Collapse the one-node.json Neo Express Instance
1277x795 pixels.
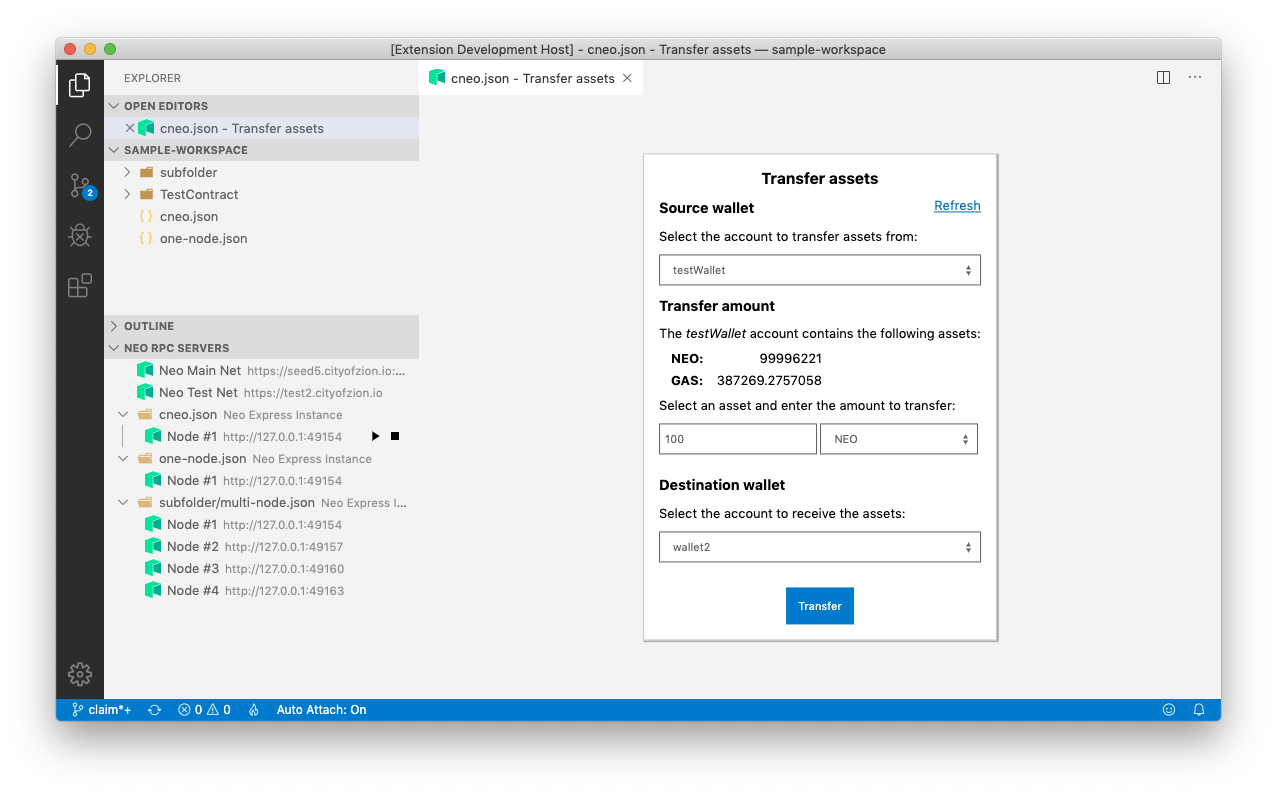tap(123, 459)
